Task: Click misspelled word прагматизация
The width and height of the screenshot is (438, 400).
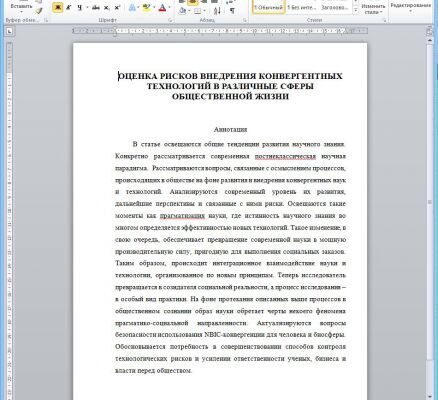Action: tap(182, 216)
